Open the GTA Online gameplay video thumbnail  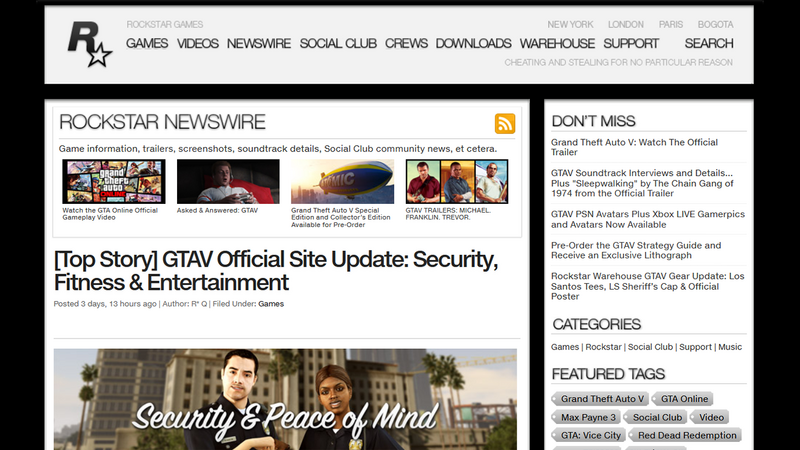coord(114,182)
